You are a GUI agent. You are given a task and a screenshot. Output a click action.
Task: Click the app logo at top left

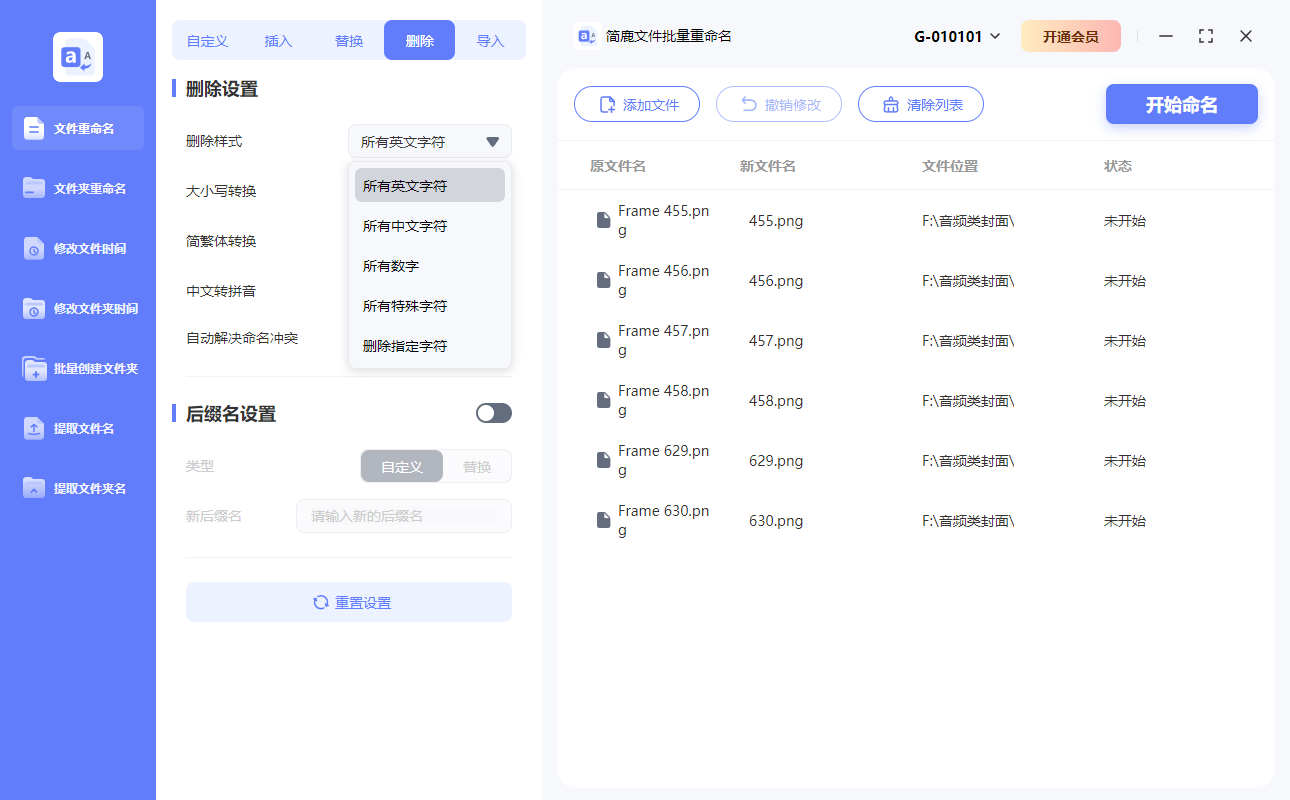77,57
